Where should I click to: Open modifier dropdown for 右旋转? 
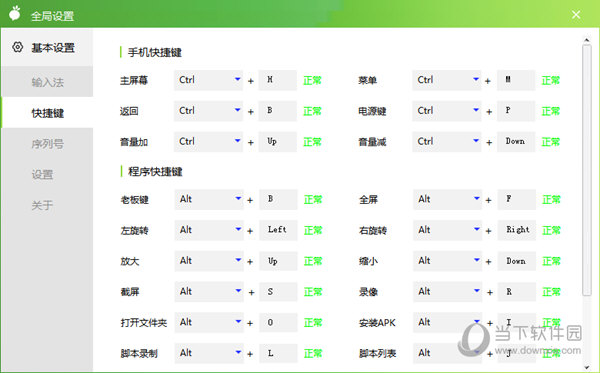pos(447,230)
